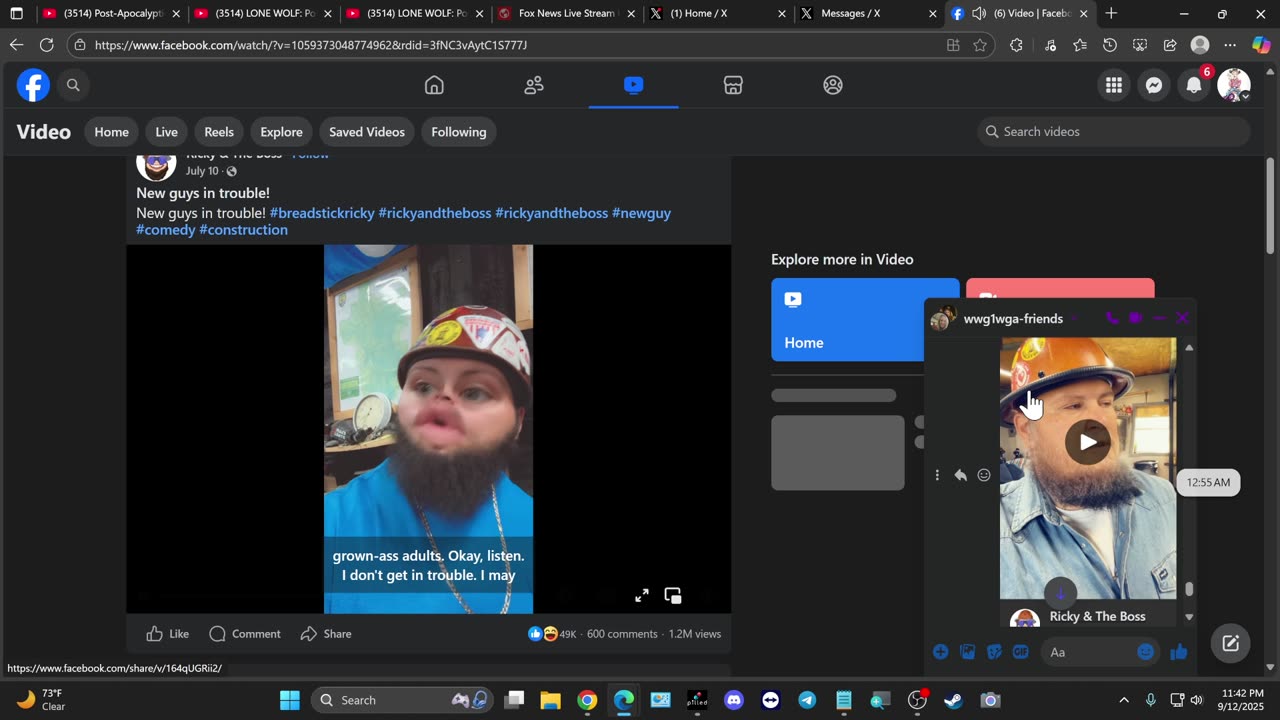Open the Saved Videos tab
1280x720 pixels.
tap(367, 132)
